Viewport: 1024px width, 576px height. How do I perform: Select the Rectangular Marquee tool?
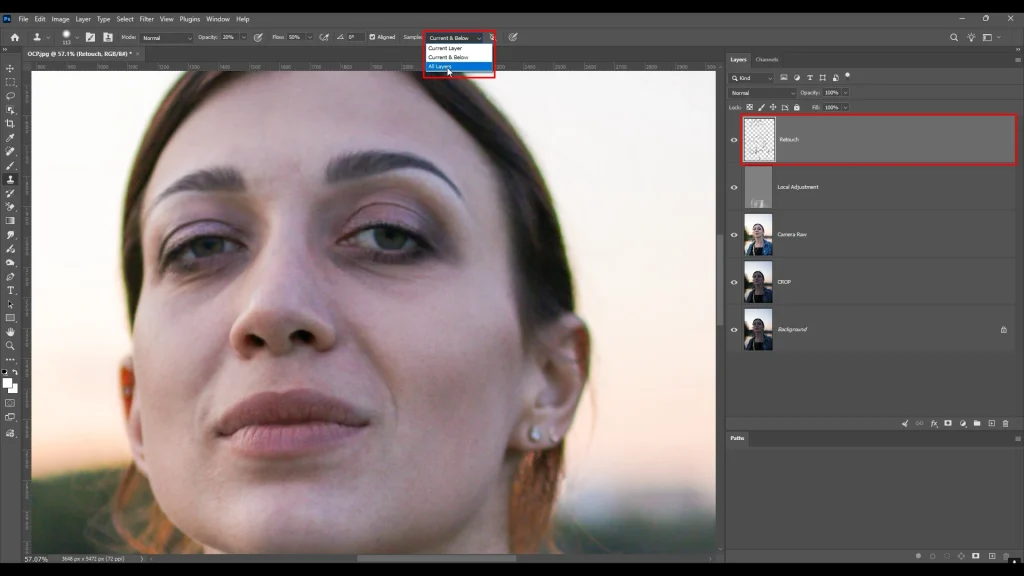[x=10, y=82]
